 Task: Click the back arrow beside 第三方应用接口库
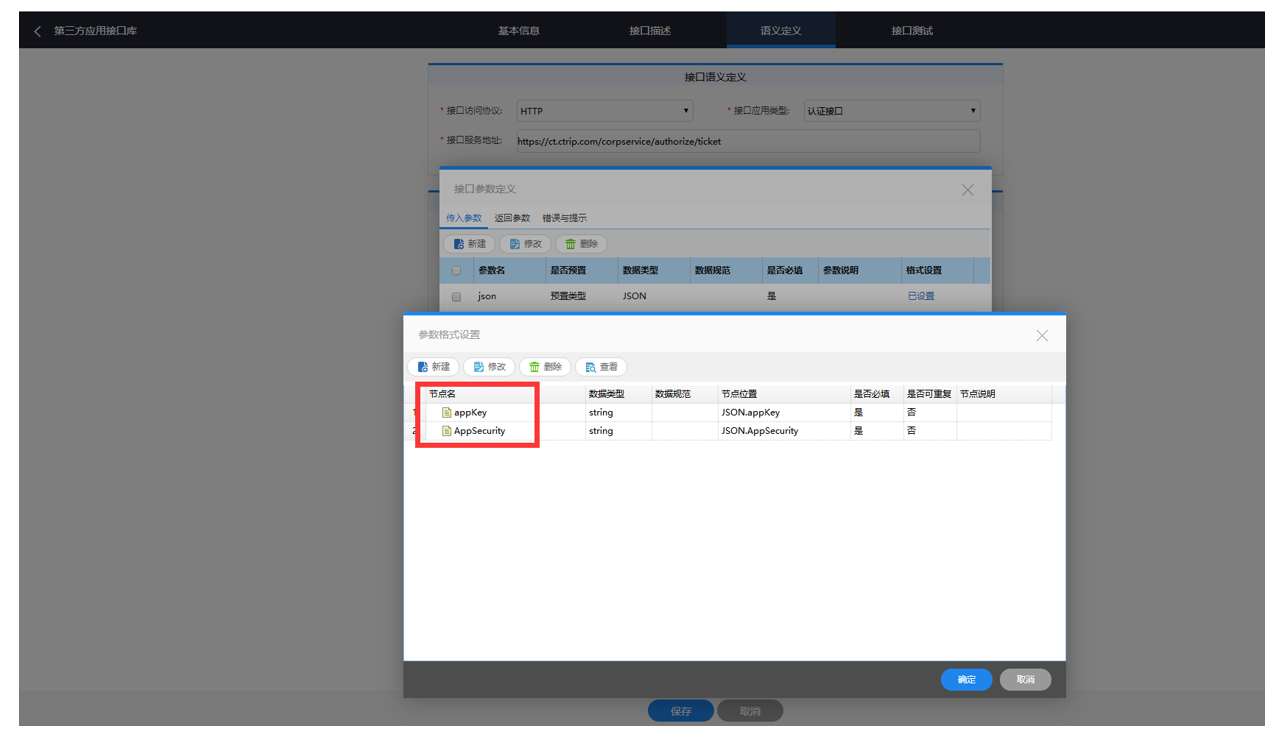[38, 31]
